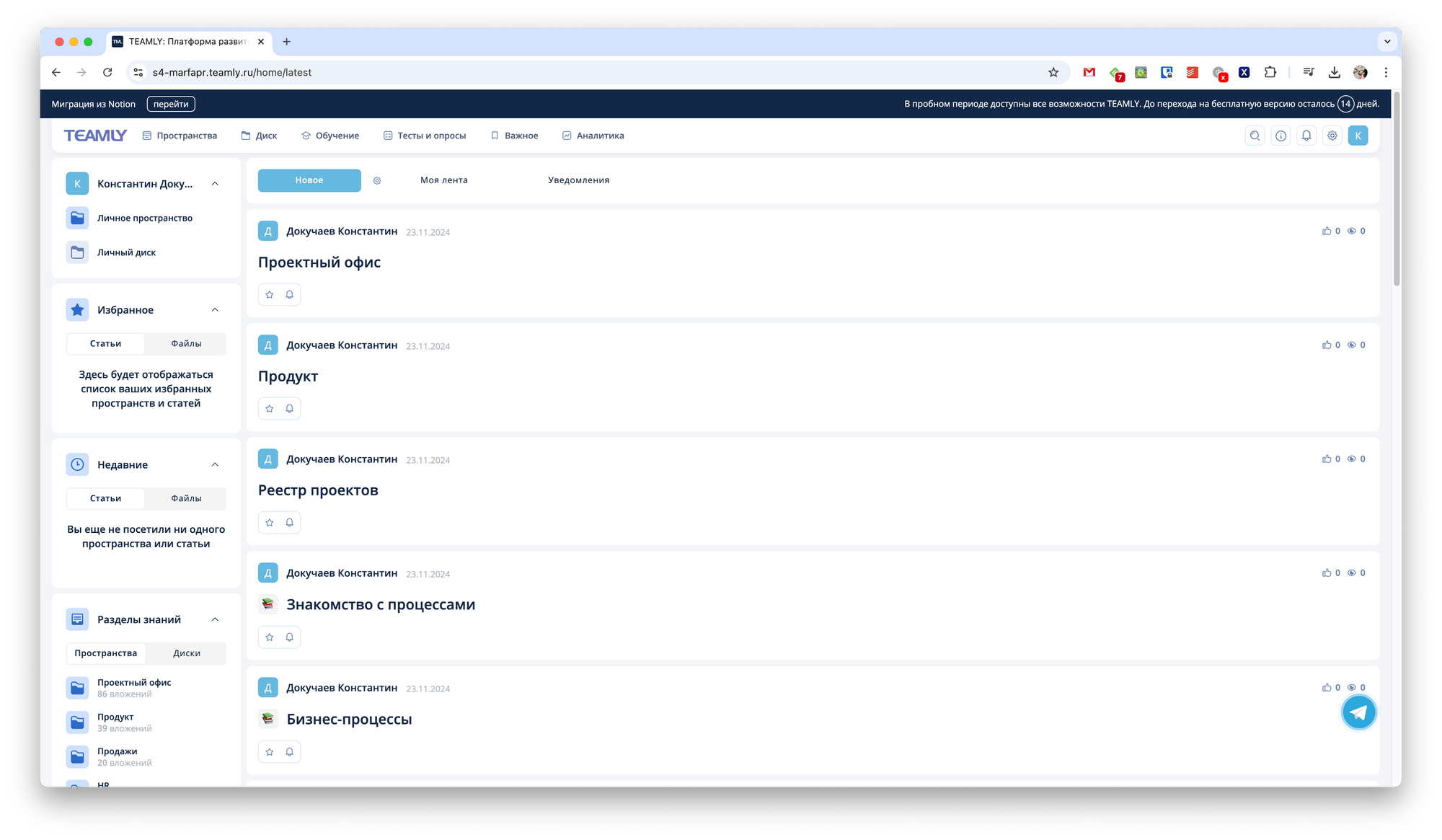The width and height of the screenshot is (1442, 840).
Task: Open settings gear in TEAMLY header
Action: pos(1332,136)
